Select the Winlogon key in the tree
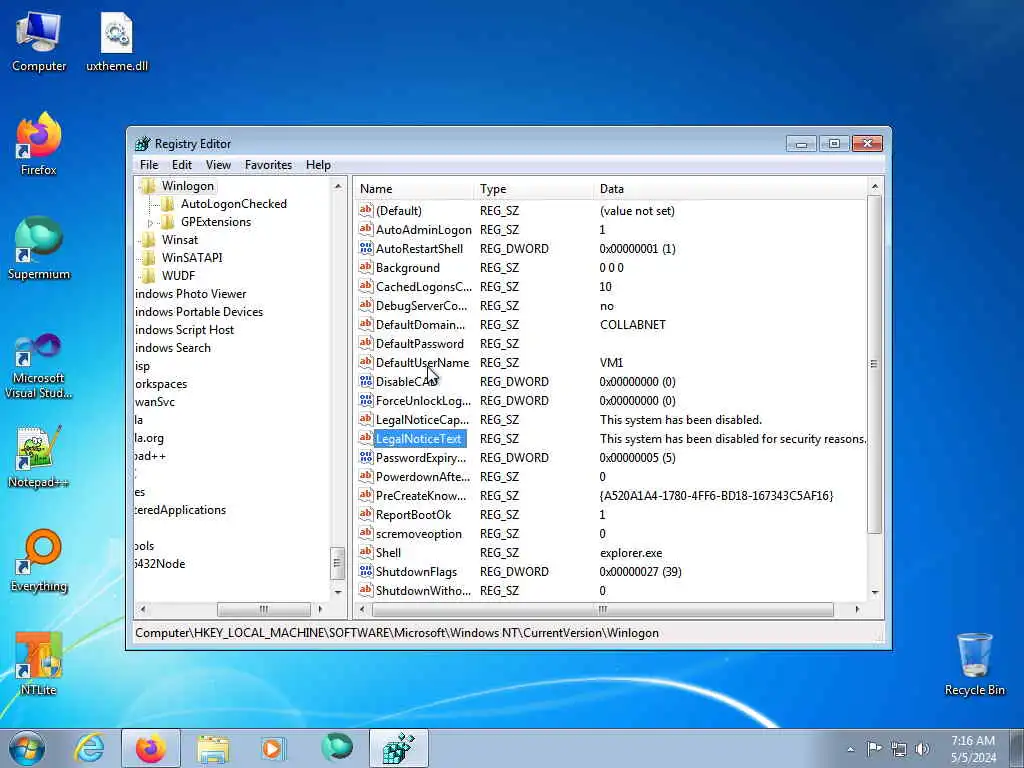Screen dimensions: 1024x768 pyautogui.click(x=187, y=185)
